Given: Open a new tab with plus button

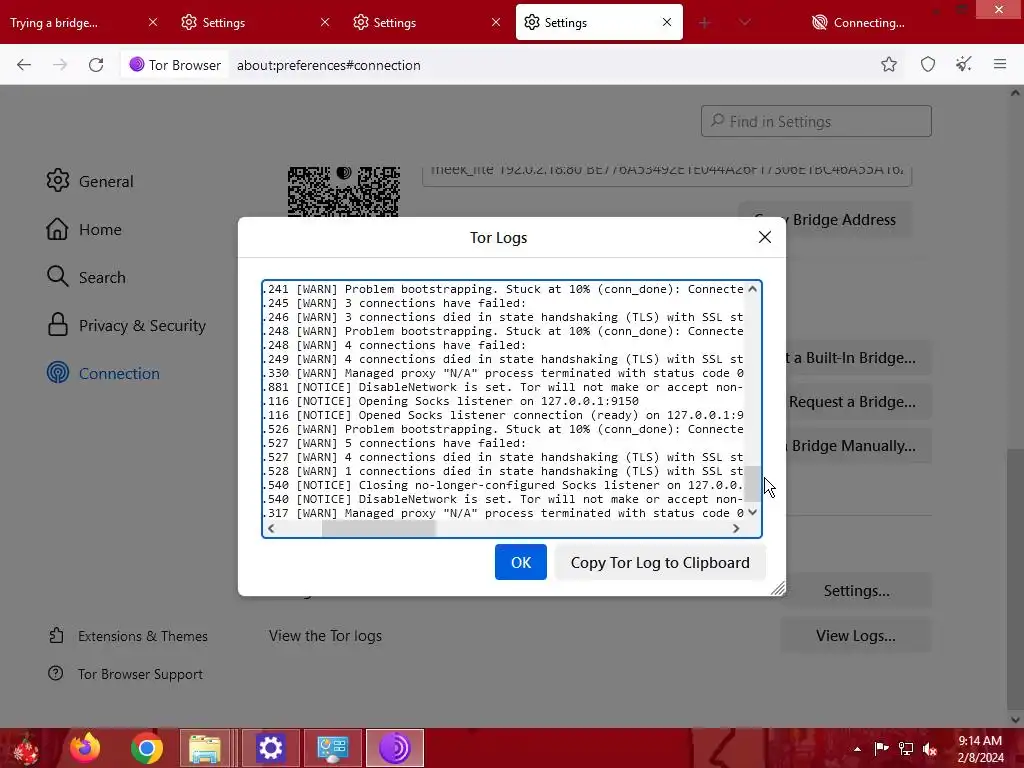Looking at the screenshot, I should click(x=705, y=23).
